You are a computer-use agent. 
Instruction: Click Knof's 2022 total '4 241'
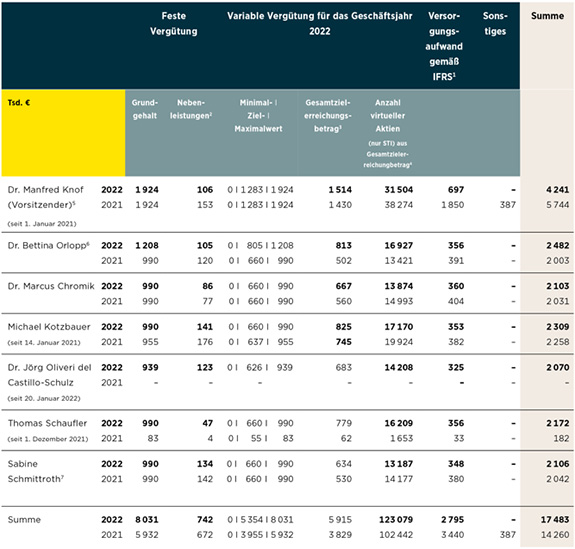[x=557, y=190]
